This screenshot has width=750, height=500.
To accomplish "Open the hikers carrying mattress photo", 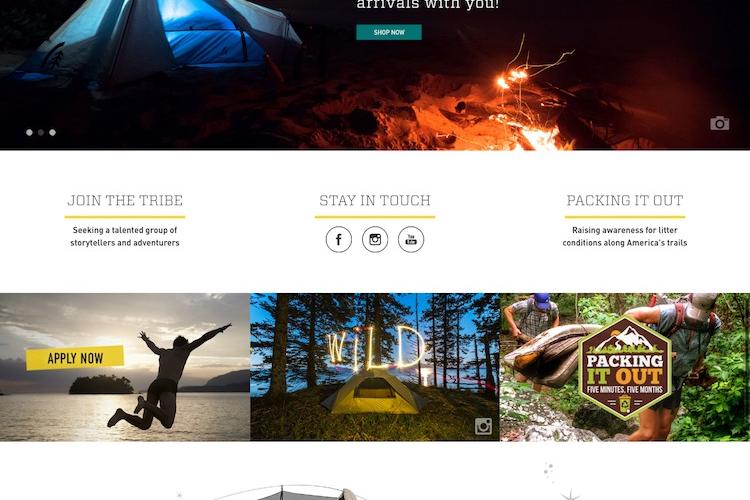I will [625, 367].
